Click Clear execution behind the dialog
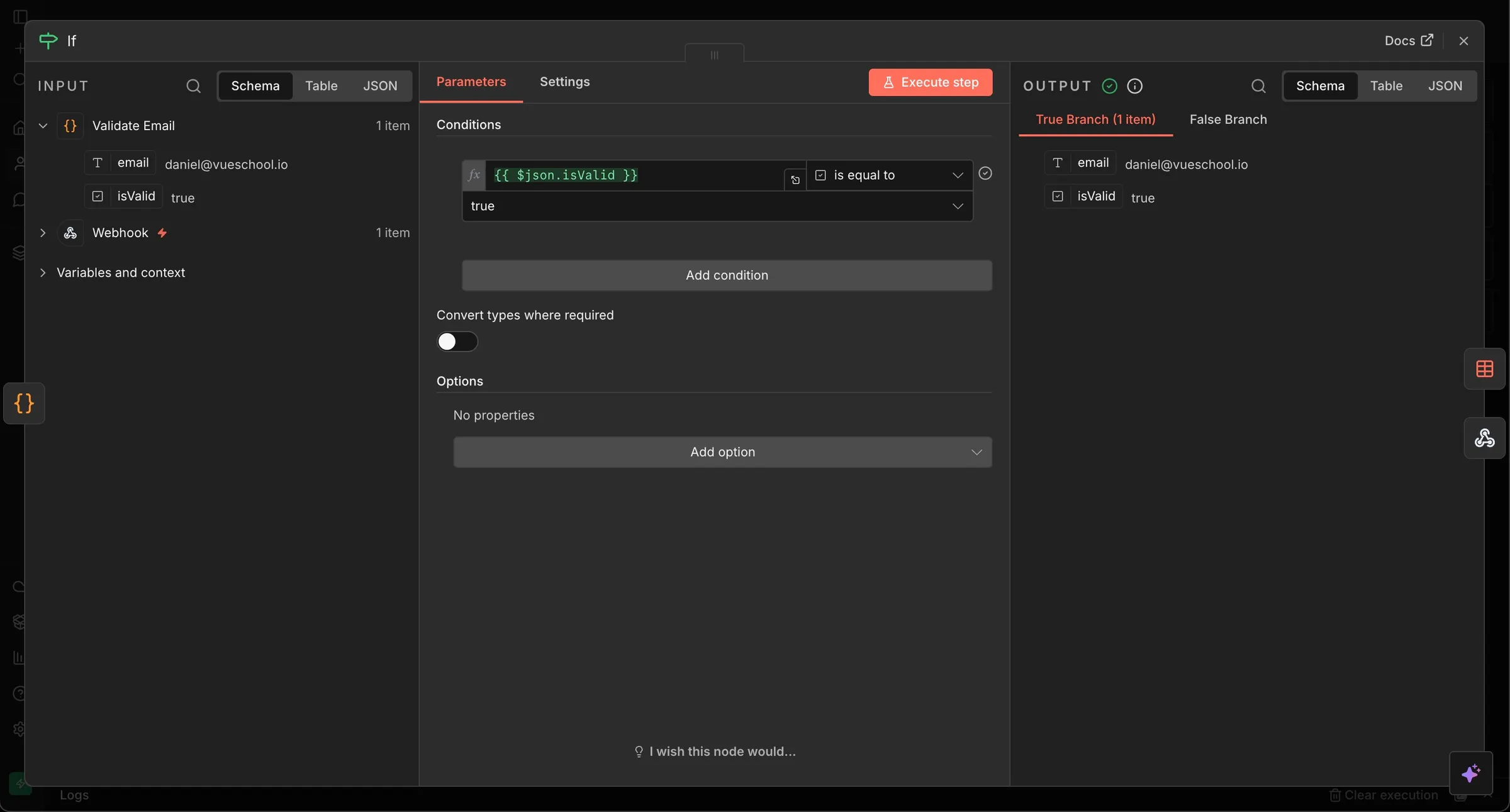This screenshot has width=1510, height=812. coord(1384,795)
